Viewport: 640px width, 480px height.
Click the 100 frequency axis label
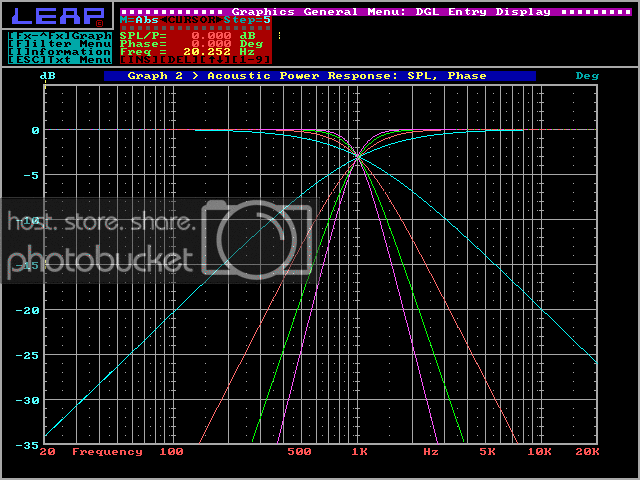click(171, 452)
